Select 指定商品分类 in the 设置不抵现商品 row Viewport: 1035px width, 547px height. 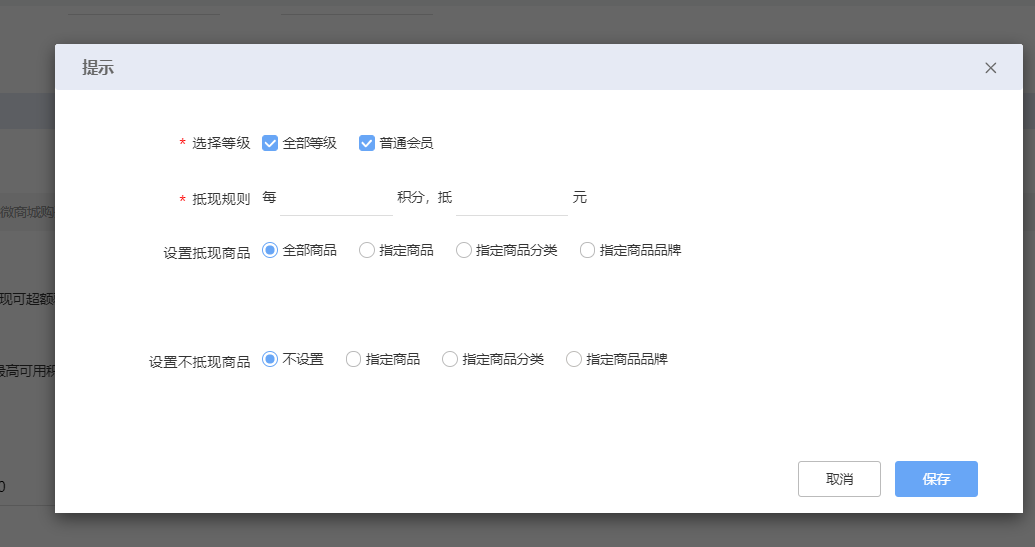click(450, 359)
